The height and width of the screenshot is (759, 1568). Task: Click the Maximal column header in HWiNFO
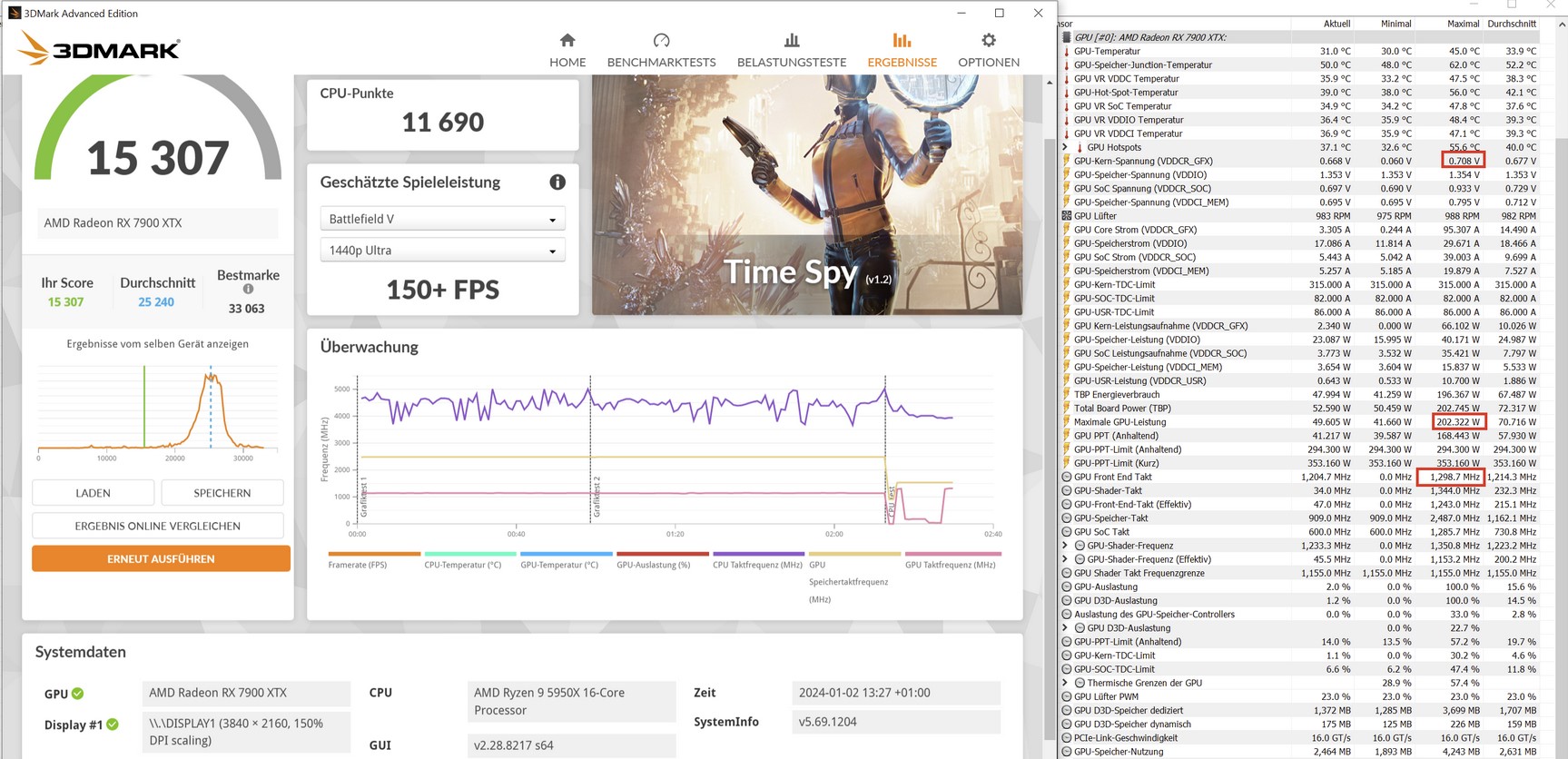pyautogui.click(x=1463, y=24)
